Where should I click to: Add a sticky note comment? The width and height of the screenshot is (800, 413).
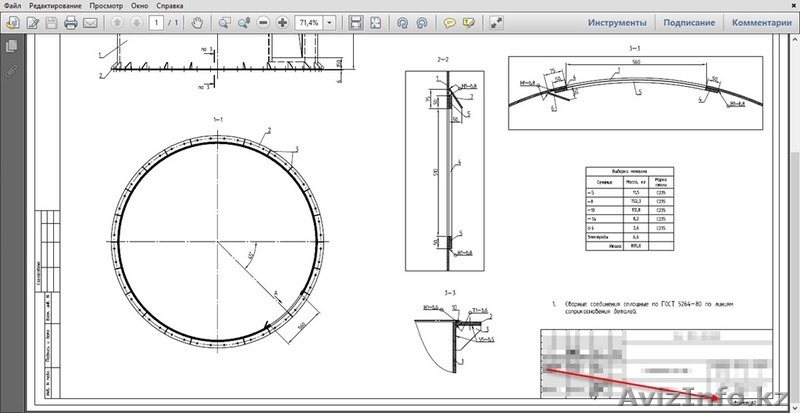(x=450, y=22)
